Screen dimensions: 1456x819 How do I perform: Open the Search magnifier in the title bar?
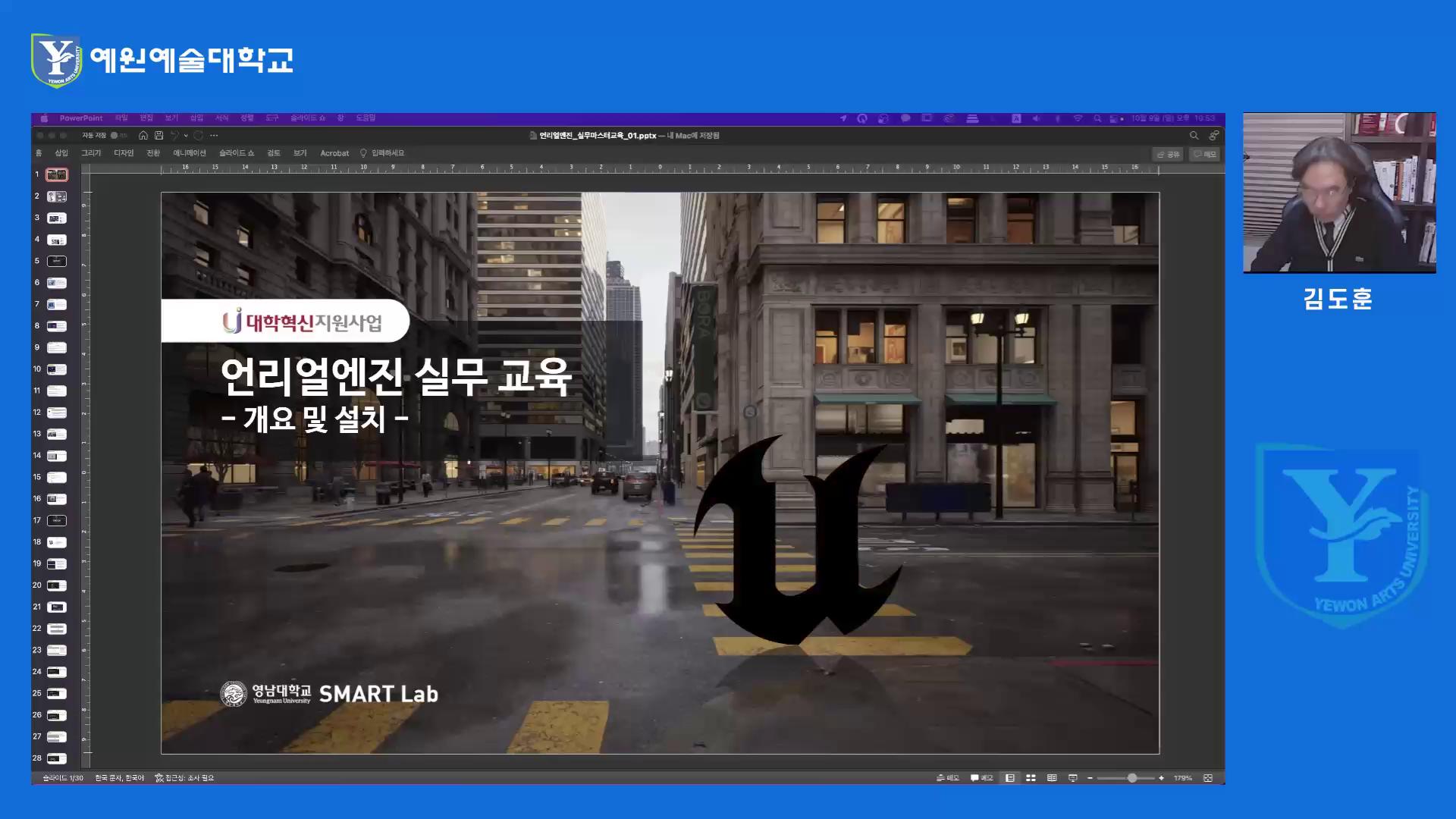pyautogui.click(x=1194, y=135)
